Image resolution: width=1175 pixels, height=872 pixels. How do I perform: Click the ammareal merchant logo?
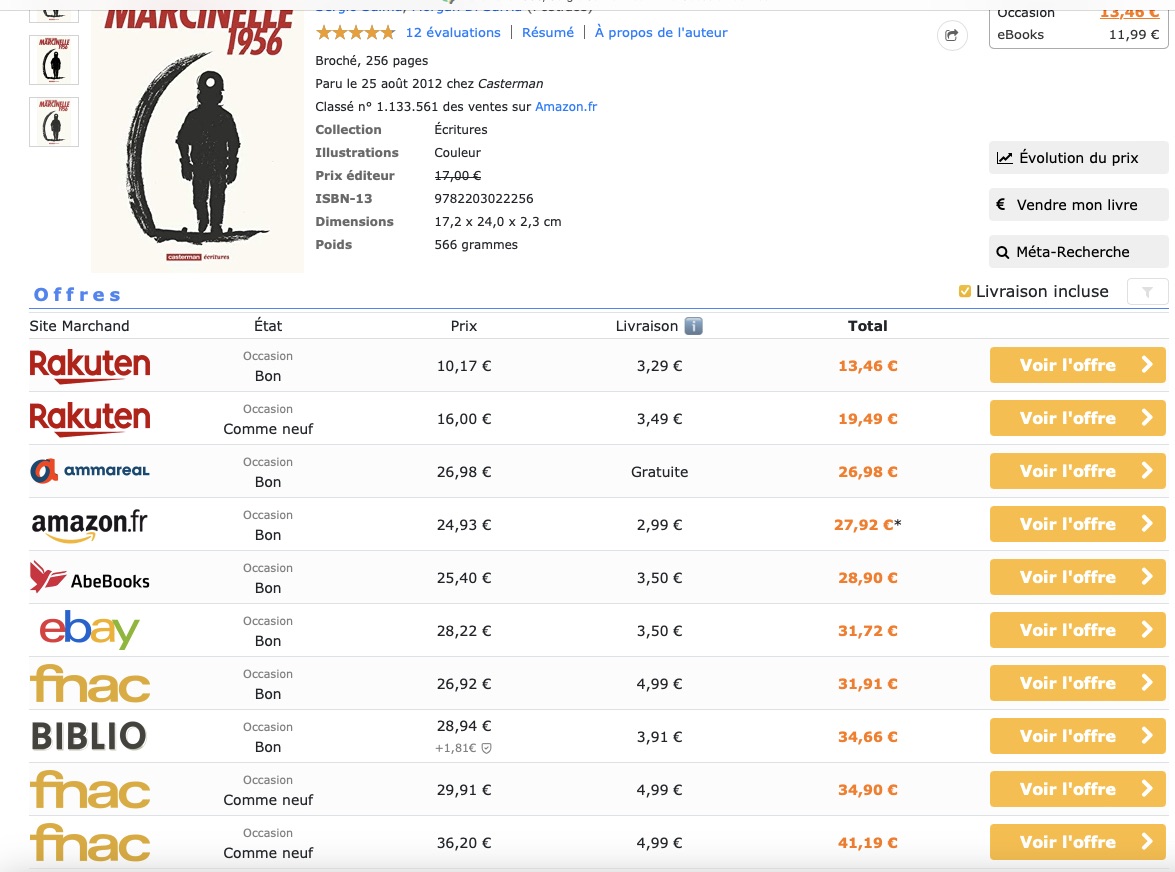pyautogui.click(x=90, y=471)
